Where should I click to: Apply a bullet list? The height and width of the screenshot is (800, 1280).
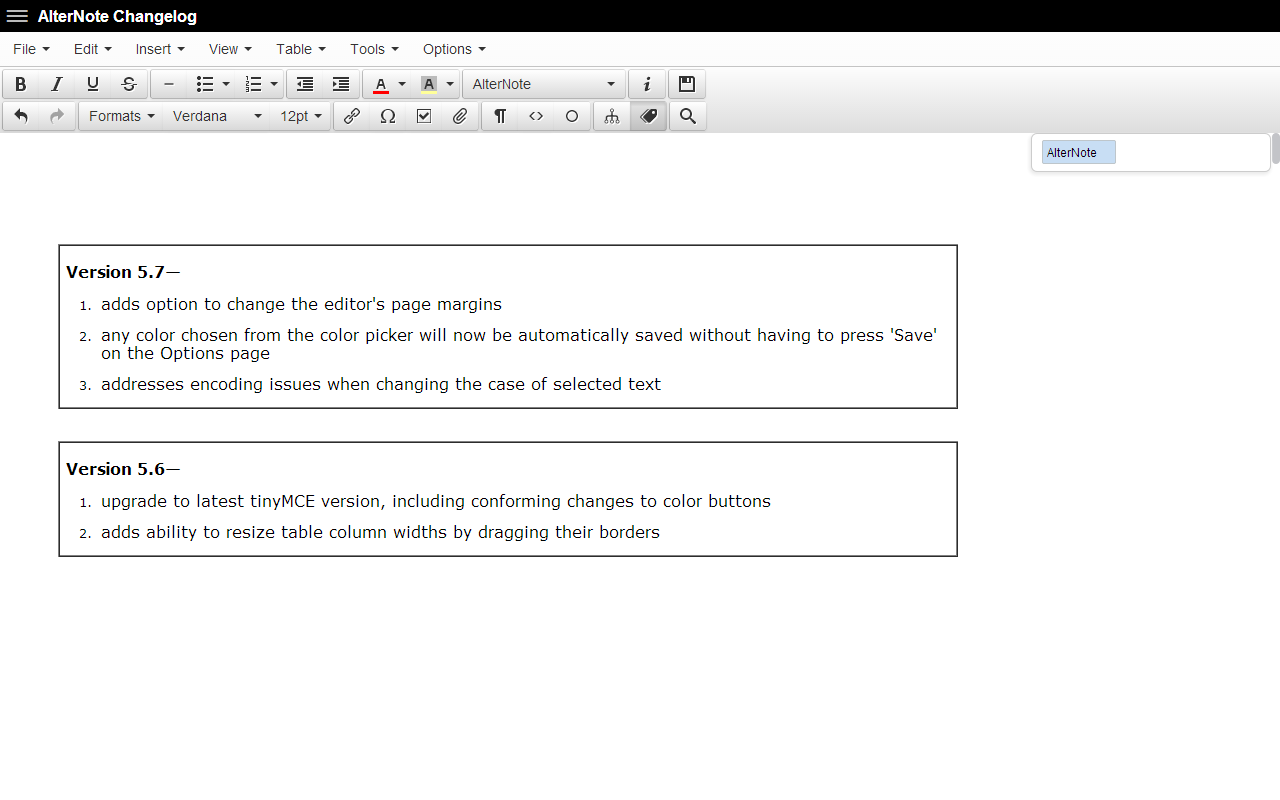click(205, 84)
